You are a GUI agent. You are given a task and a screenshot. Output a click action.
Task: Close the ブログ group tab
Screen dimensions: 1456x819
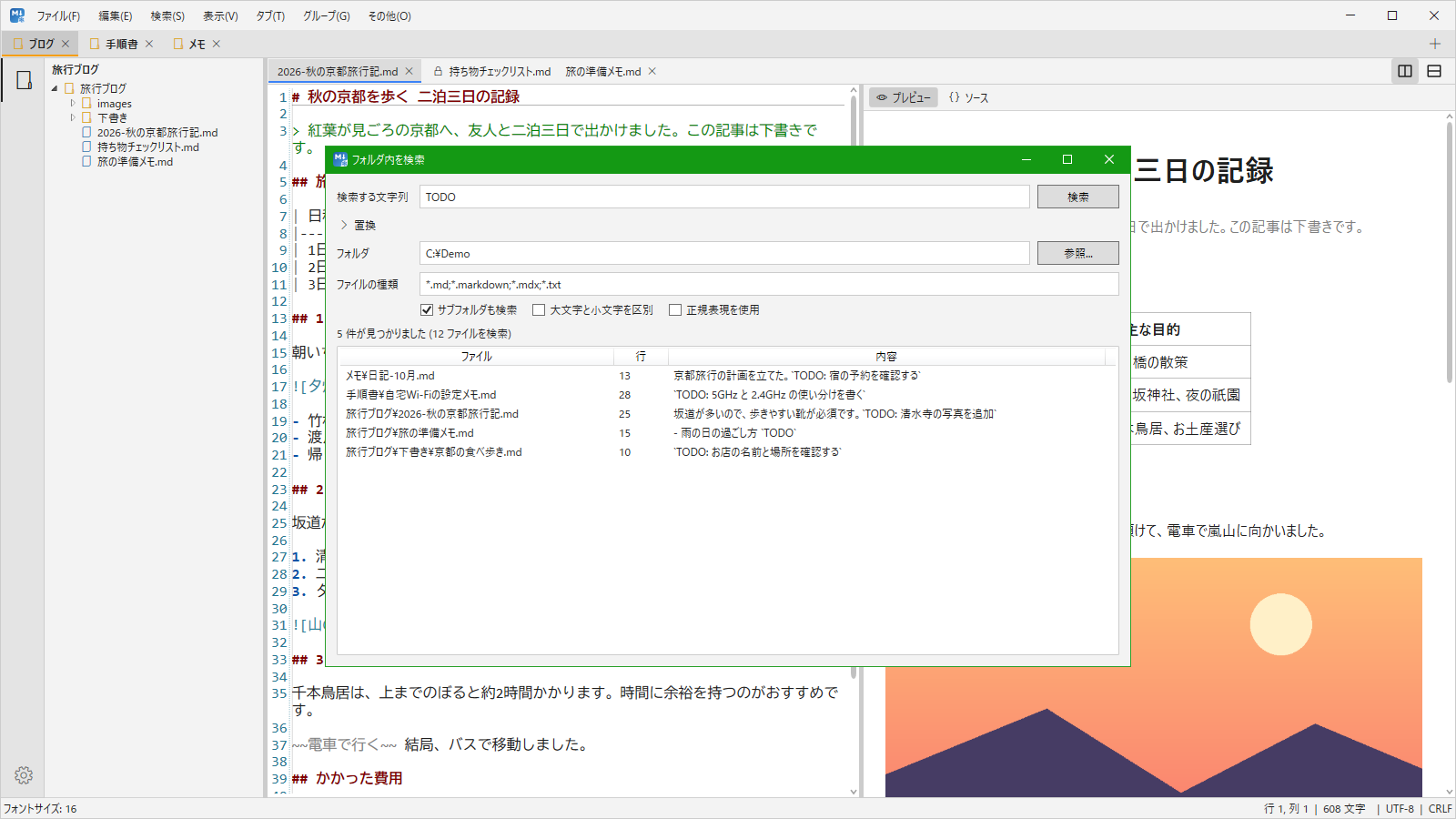click(x=66, y=44)
